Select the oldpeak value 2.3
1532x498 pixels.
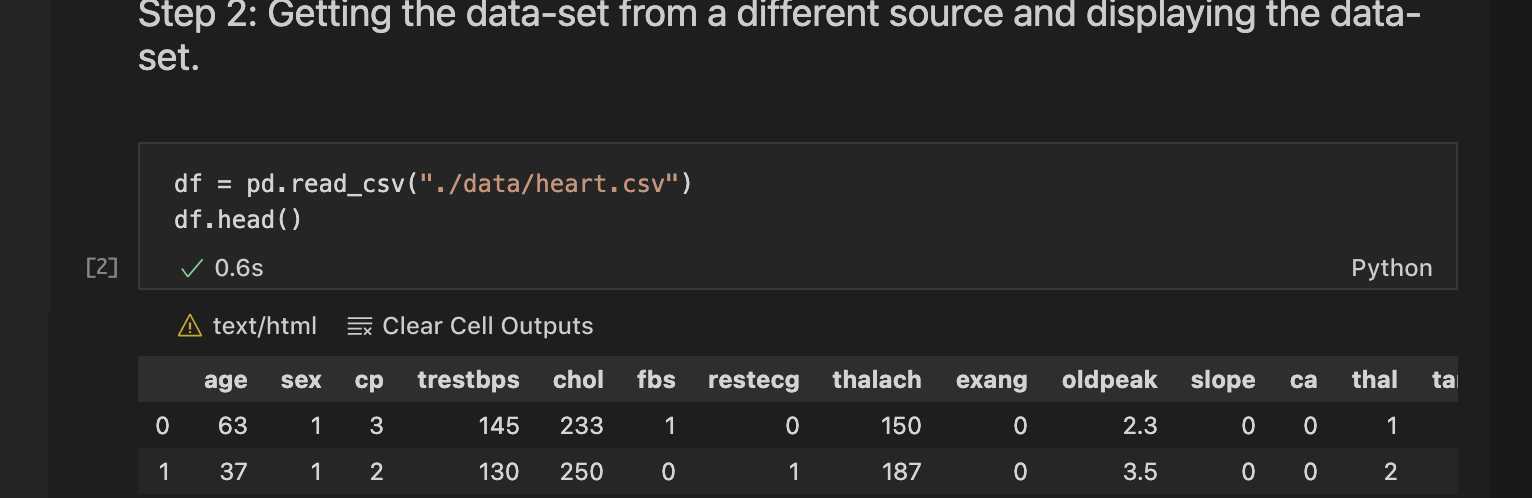[x=1140, y=426]
